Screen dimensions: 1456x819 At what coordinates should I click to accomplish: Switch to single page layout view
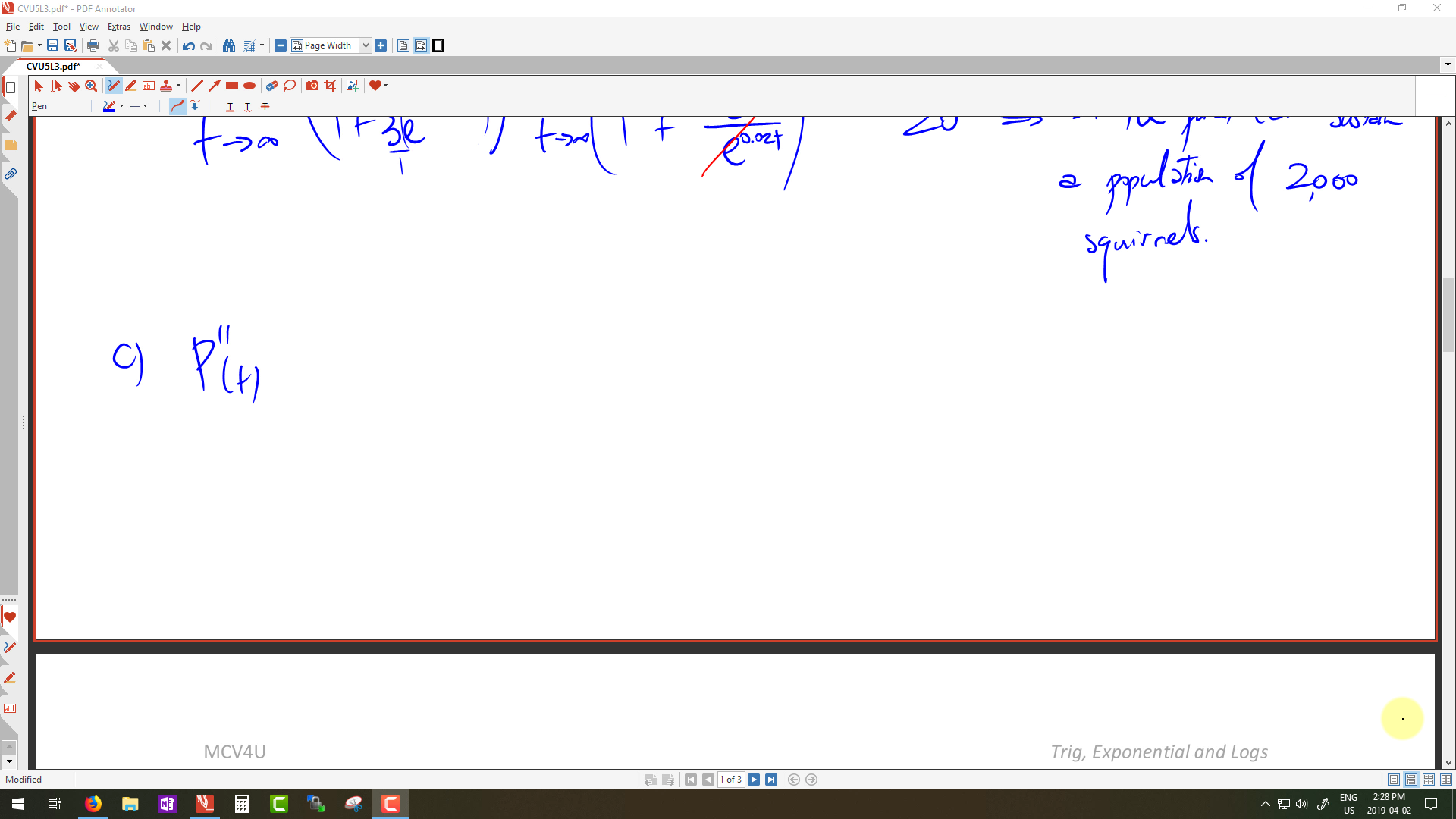pos(1394,780)
